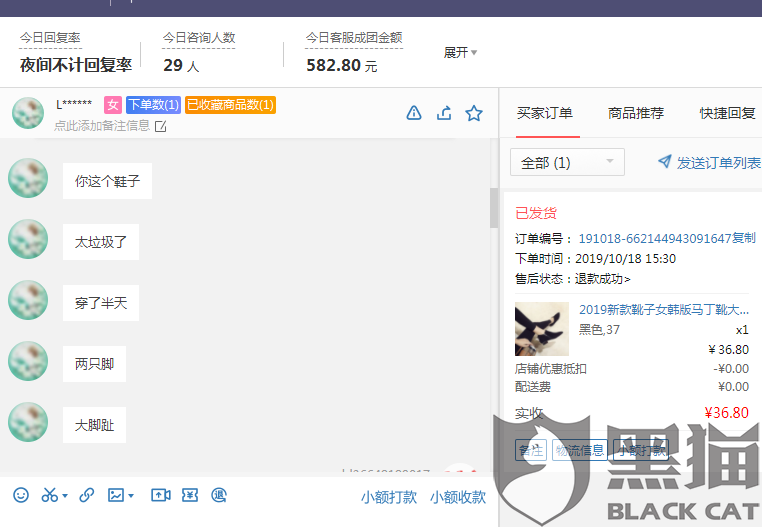Click the 今日咨询人数 label
Image resolution: width=762 pixels, height=527 pixels.
tap(199, 38)
